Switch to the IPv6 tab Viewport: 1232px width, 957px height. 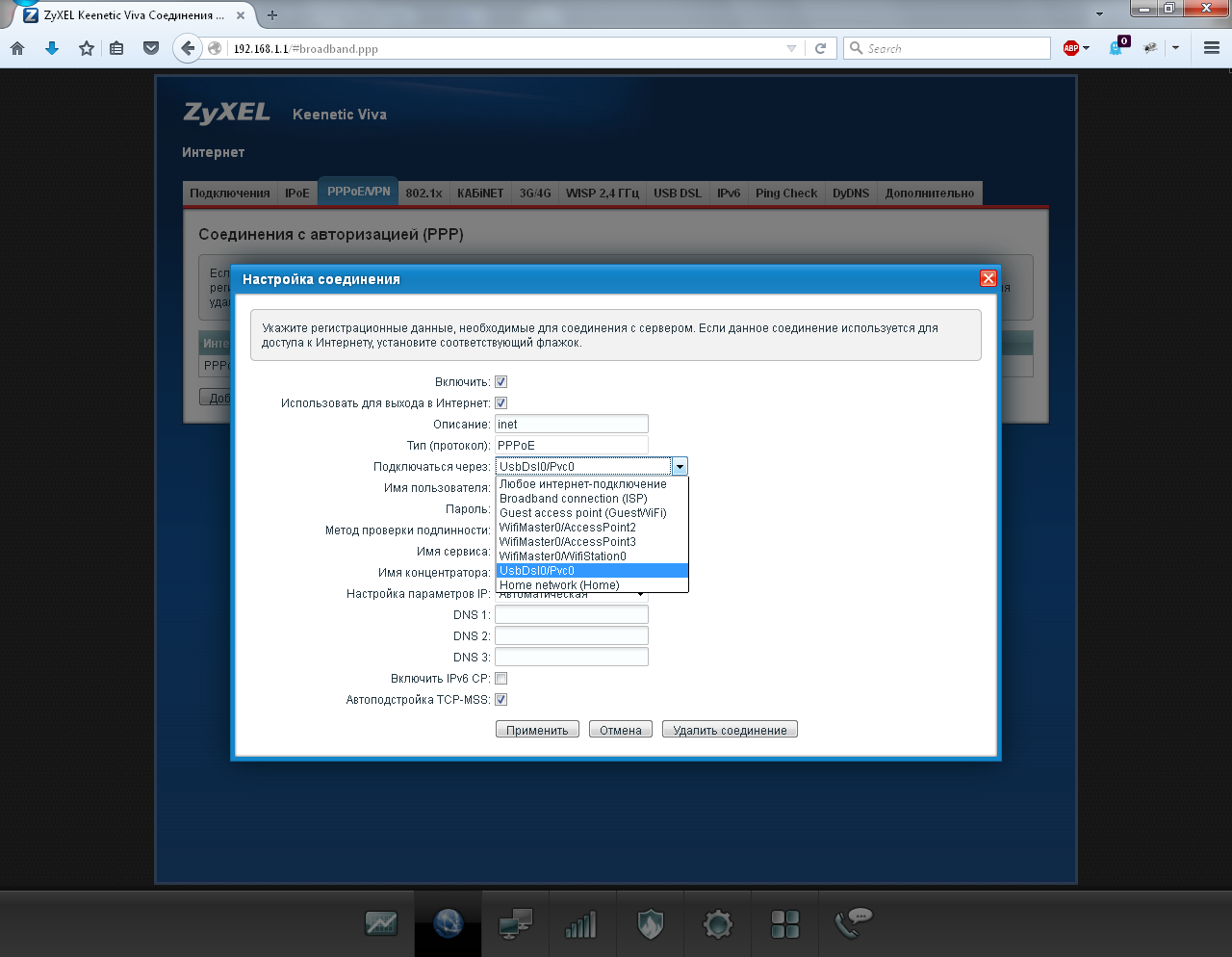[729, 194]
